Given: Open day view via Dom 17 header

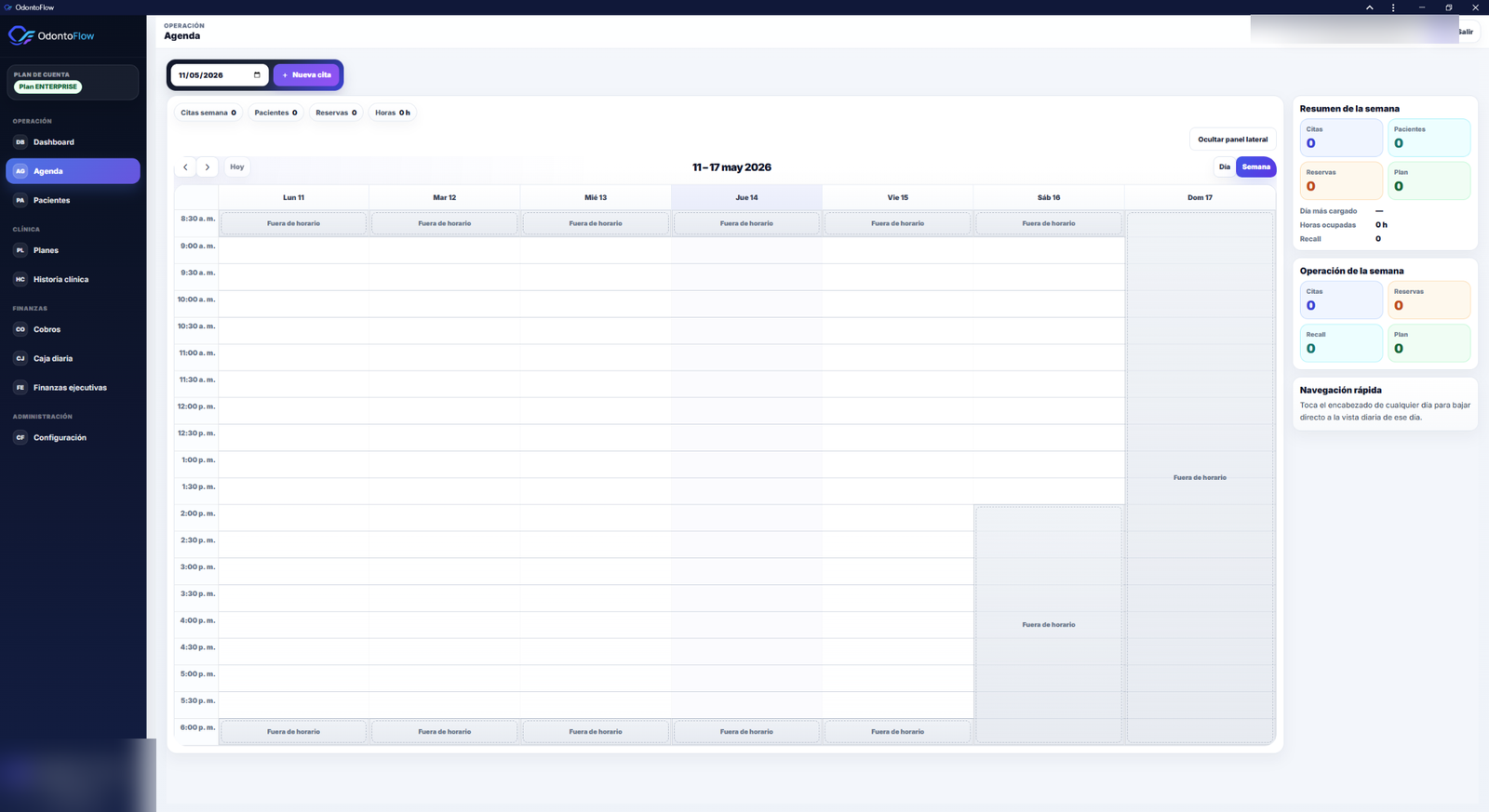Looking at the screenshot, I should point(1200,197).
